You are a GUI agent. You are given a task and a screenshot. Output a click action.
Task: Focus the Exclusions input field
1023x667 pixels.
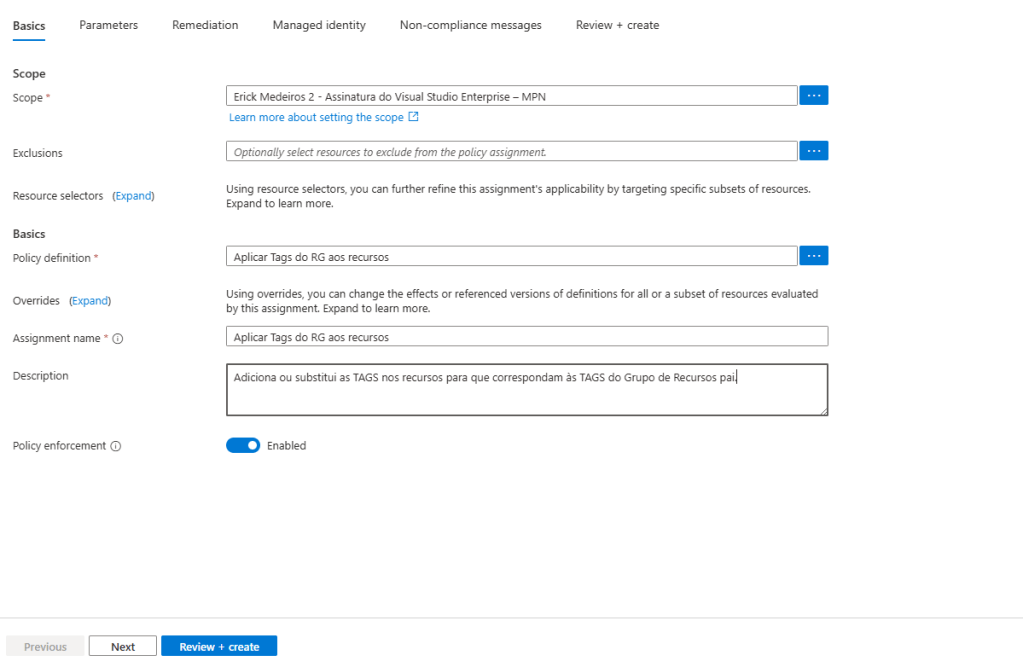[511, 152]
